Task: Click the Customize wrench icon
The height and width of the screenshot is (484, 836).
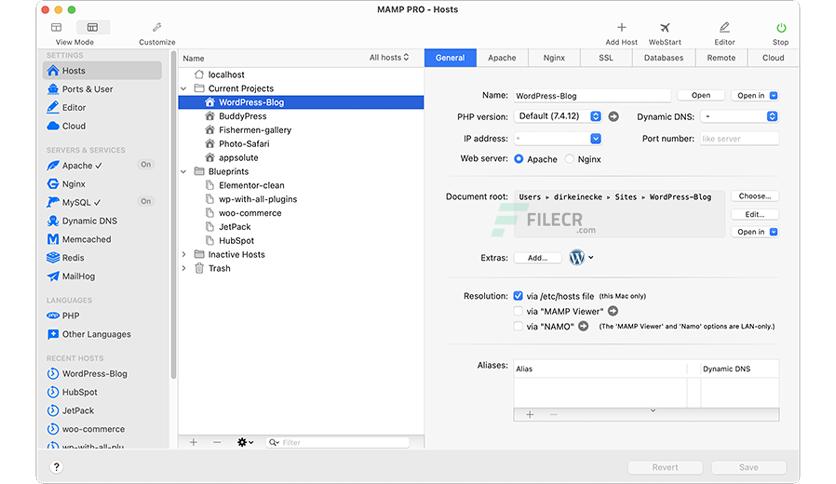Action: tap(157, 27)
